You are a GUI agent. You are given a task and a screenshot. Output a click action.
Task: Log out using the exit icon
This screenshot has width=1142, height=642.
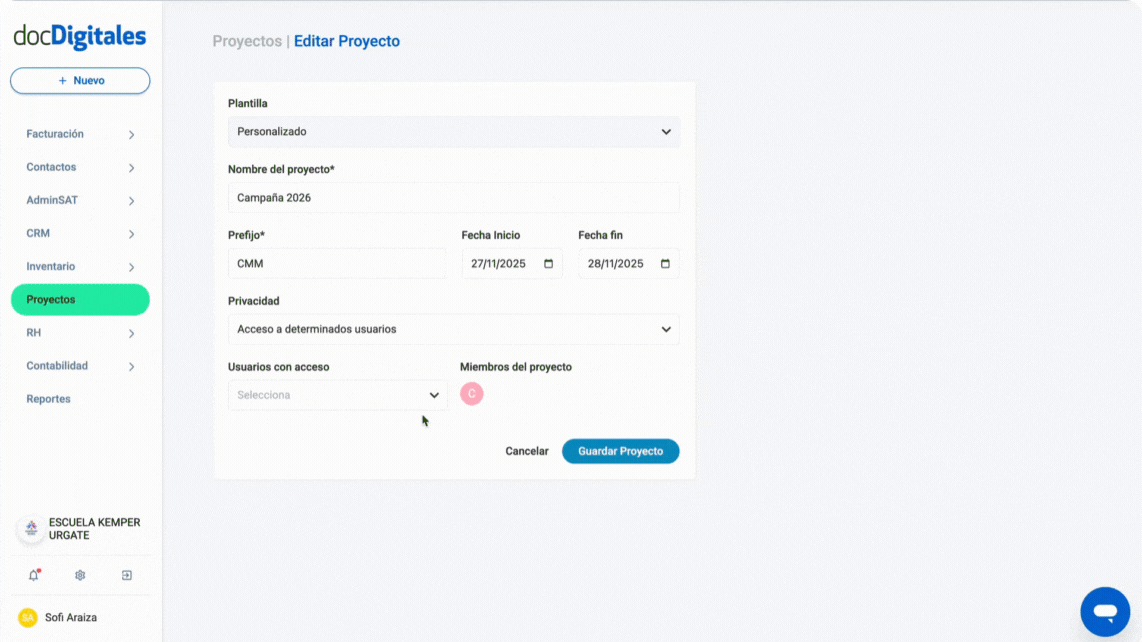pyautogui.click(x=126, y=575)
